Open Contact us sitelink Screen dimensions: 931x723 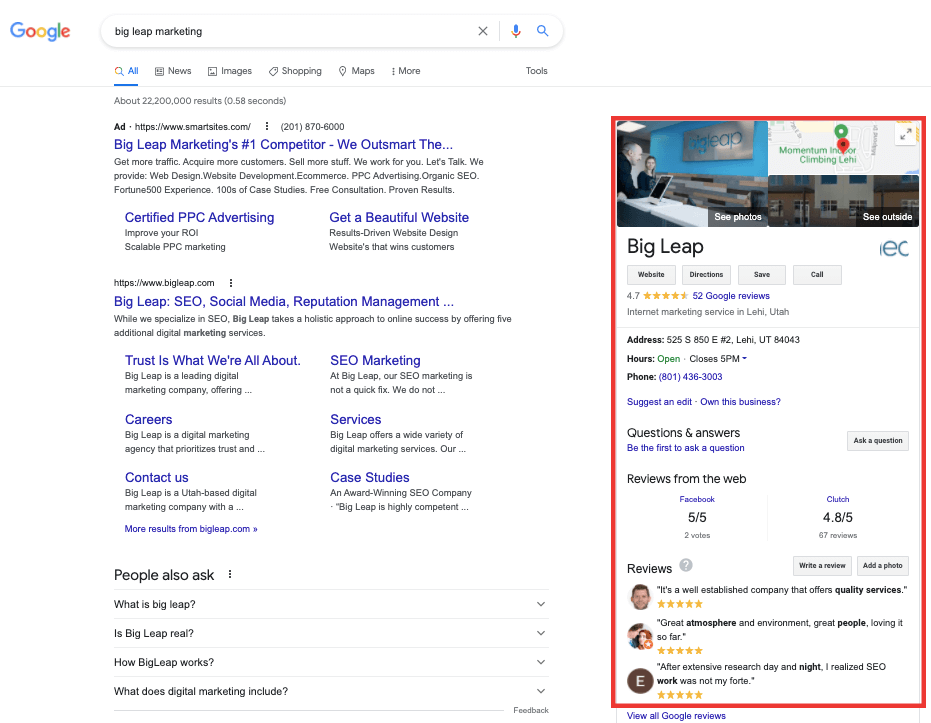[x=157, y=477]
